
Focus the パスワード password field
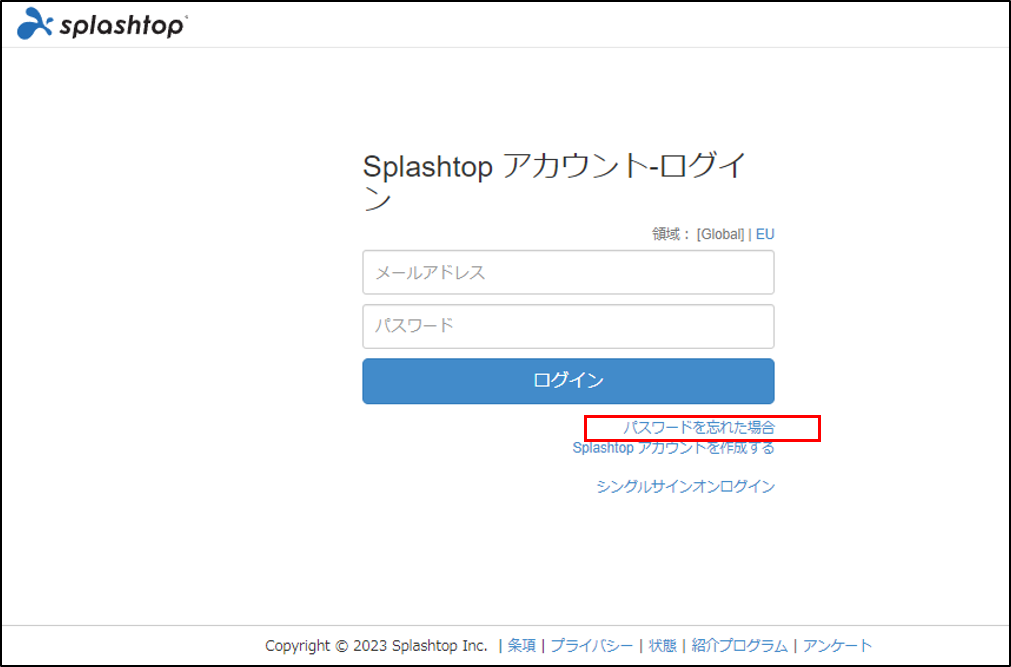[x=568, y=326]
